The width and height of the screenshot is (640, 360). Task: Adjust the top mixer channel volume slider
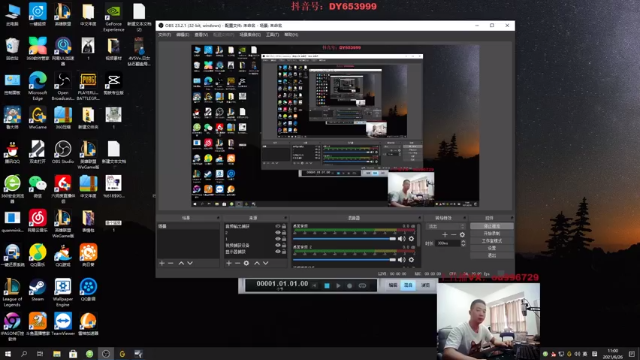tap(344, 238)
